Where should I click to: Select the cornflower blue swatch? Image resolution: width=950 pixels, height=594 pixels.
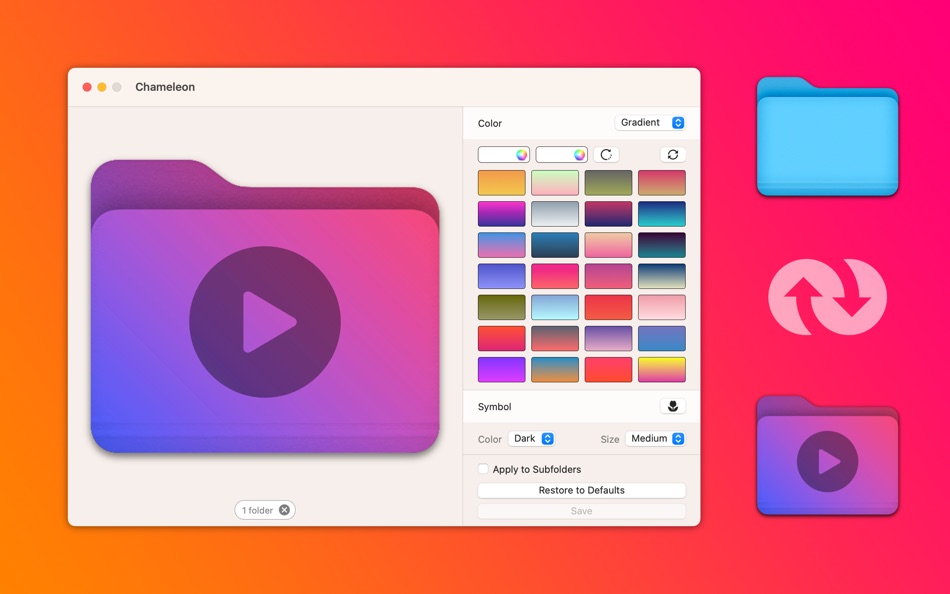(x=662, y=338)
